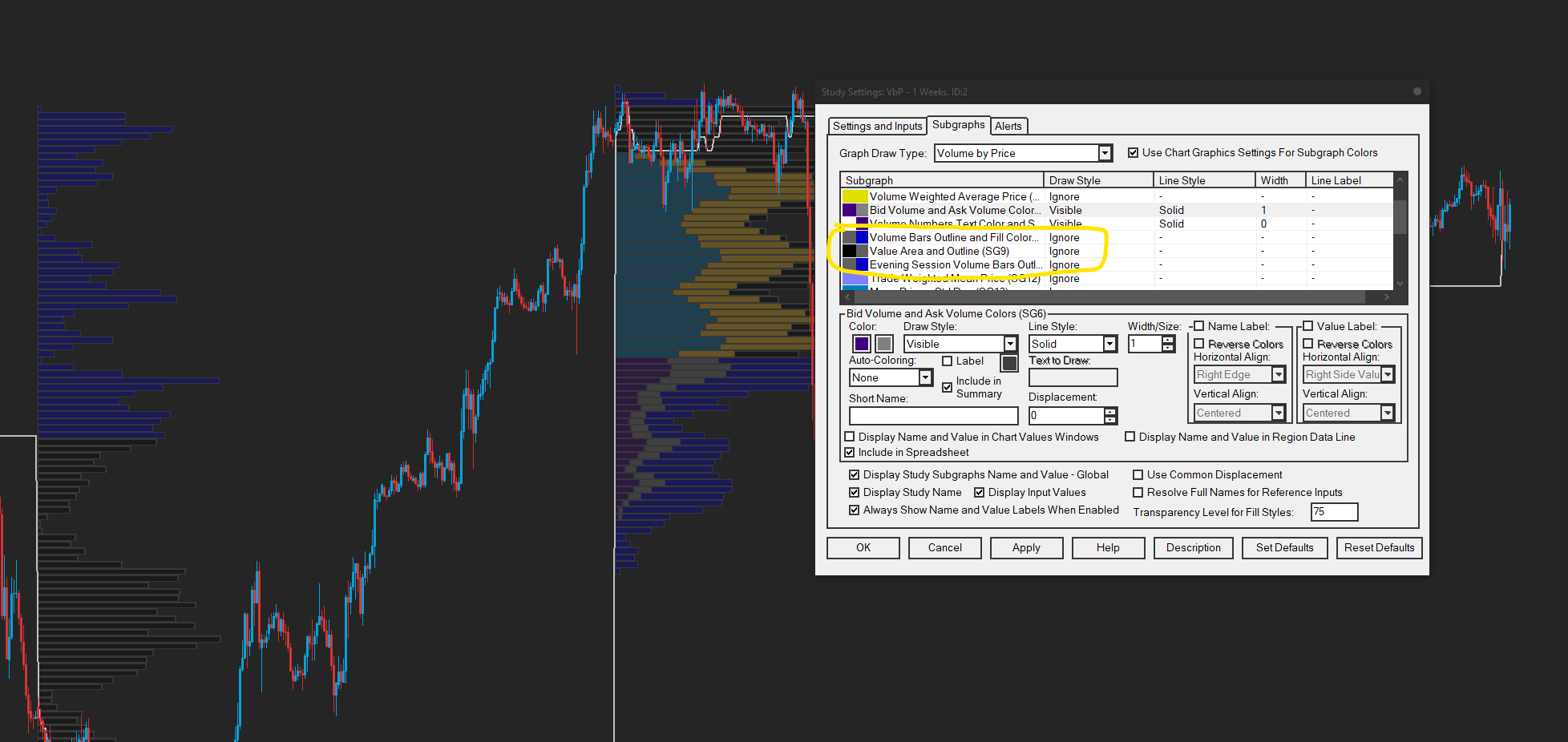
Task: Click the secondary gray color swatch
Action: click(x=883, y=344)
